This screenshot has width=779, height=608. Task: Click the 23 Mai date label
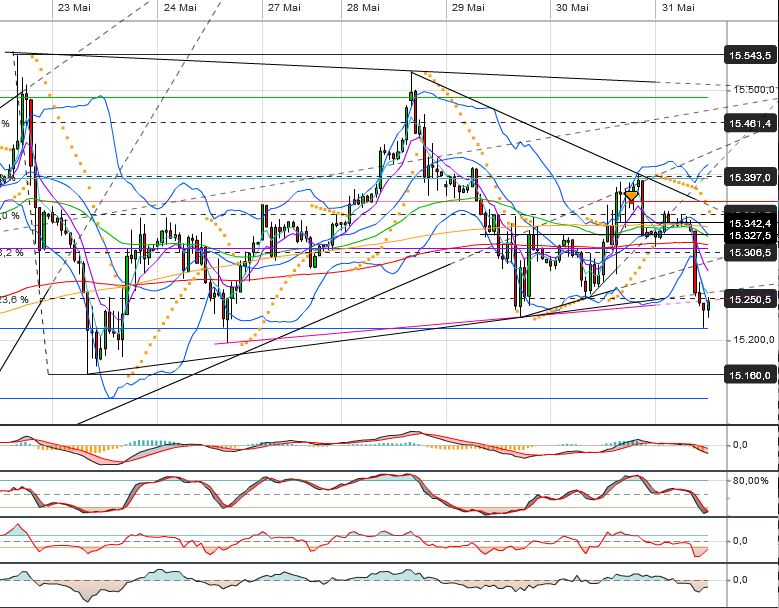pos(74,7)
